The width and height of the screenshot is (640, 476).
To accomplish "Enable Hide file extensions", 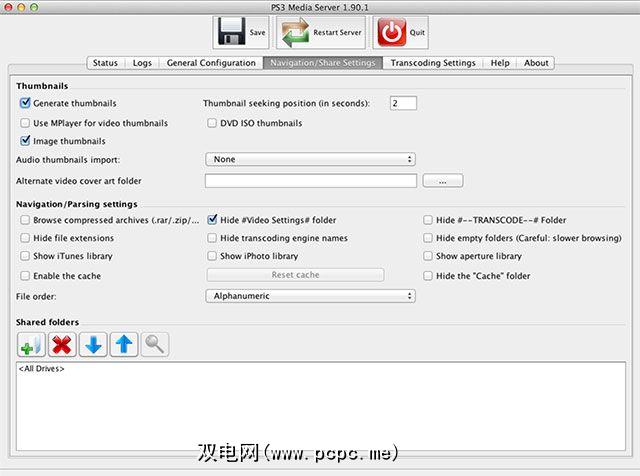I will tap(25, 238).
